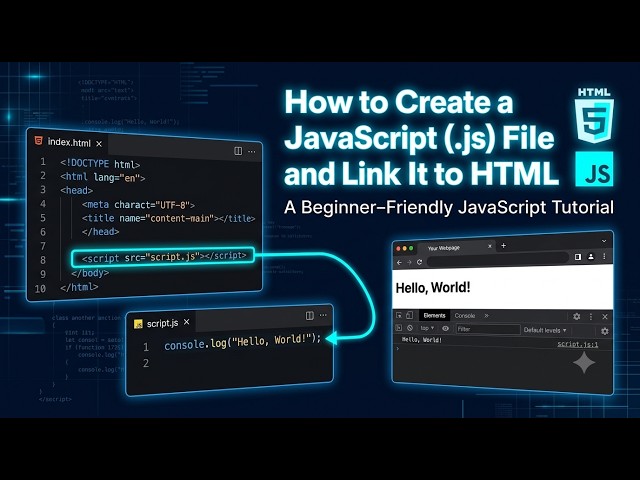This screenshot has height=480, width=640.
Task: Toggle the device toolbar in DevTools
Action: coord(409,315)
